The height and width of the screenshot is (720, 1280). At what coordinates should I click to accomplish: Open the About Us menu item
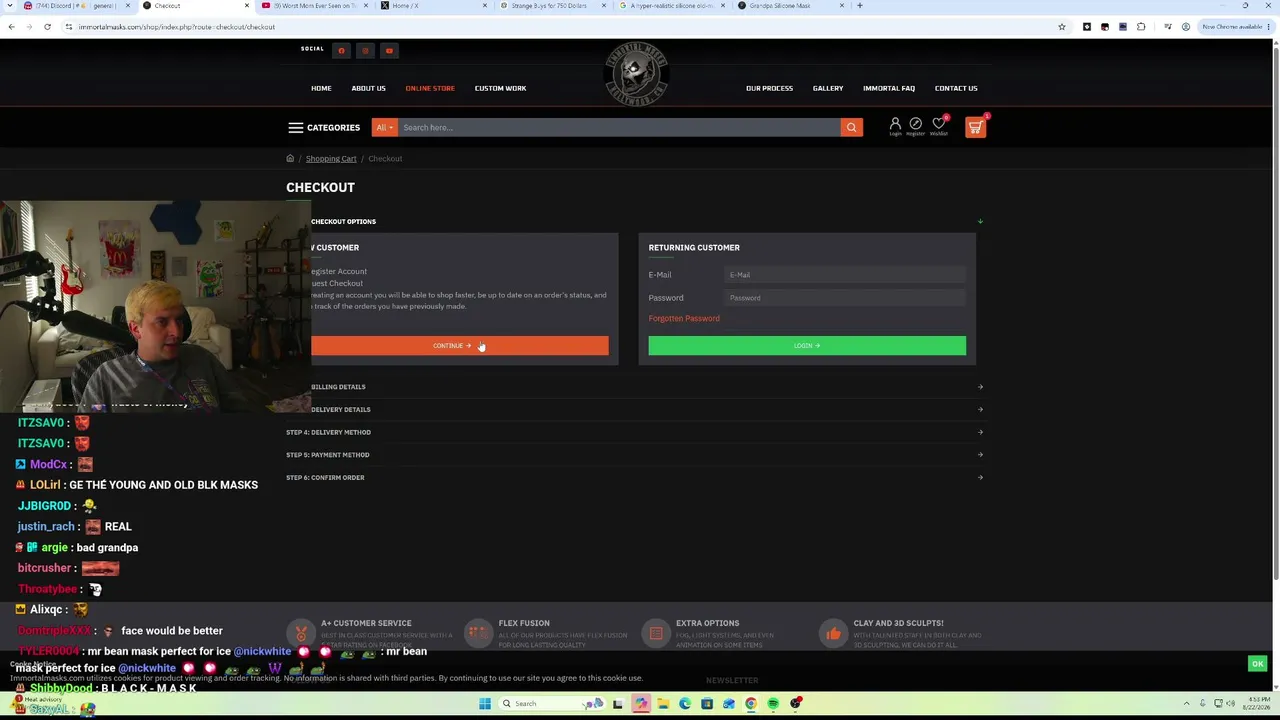[x=368, y=88]
